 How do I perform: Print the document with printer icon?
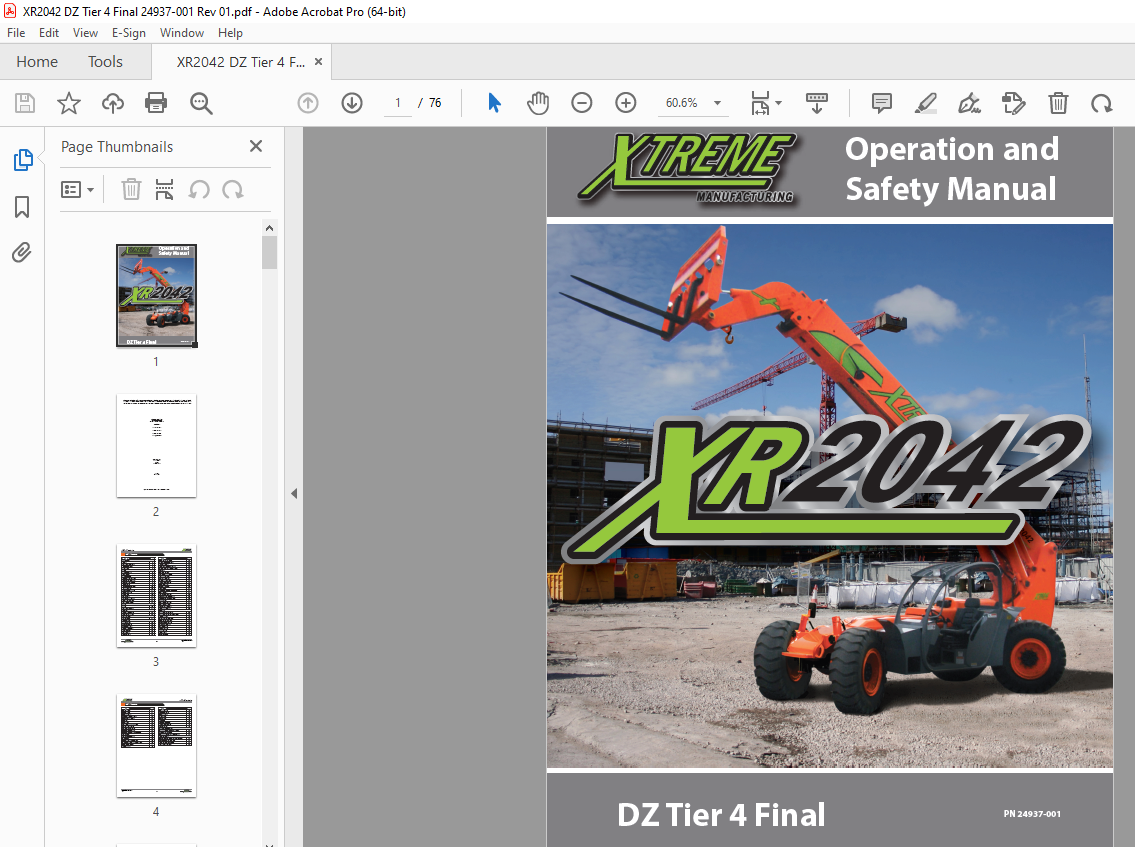click(x=156, y=103)
